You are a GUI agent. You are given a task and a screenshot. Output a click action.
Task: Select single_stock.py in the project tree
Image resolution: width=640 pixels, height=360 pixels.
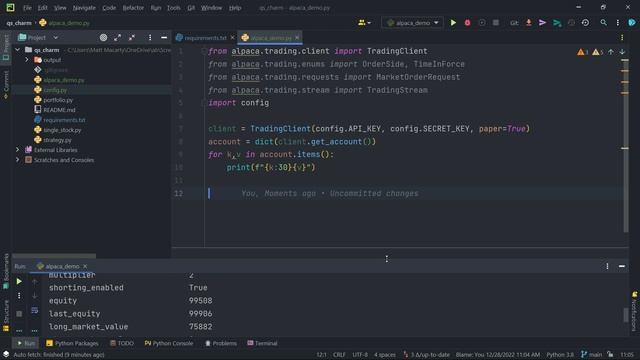pyautogui.click(x=62, y=130)
